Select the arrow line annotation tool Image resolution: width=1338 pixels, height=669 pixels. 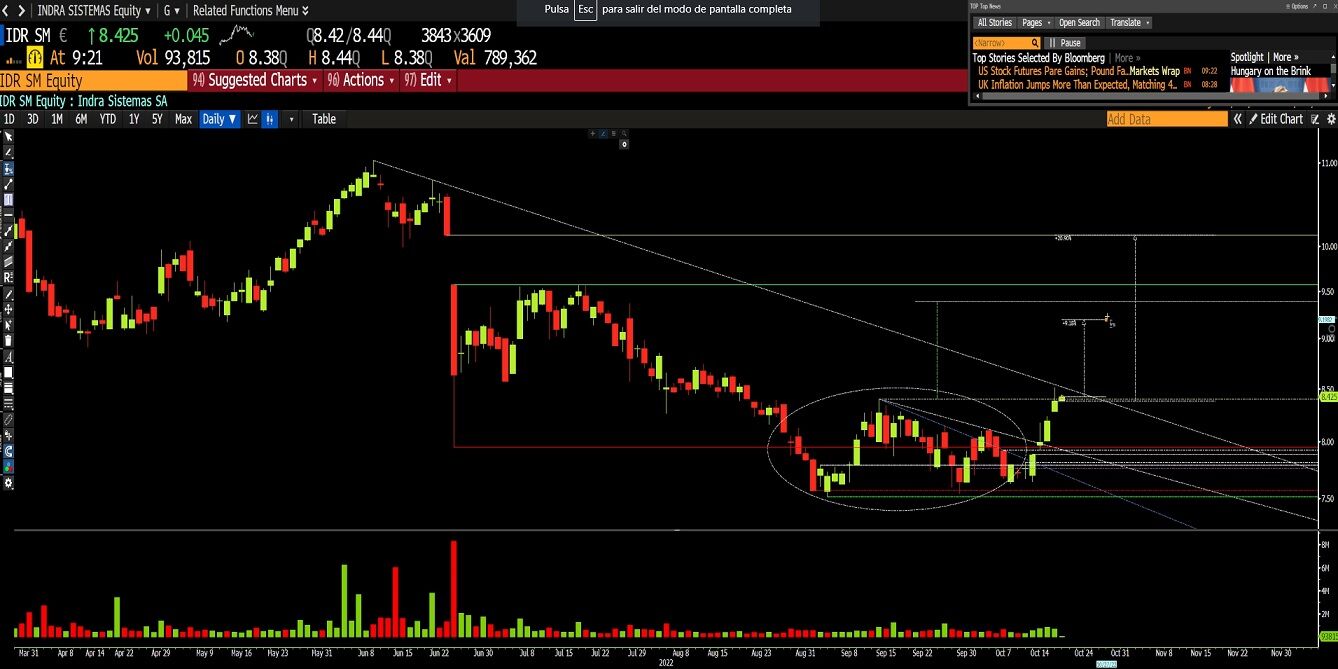click(x=8, y=230)
